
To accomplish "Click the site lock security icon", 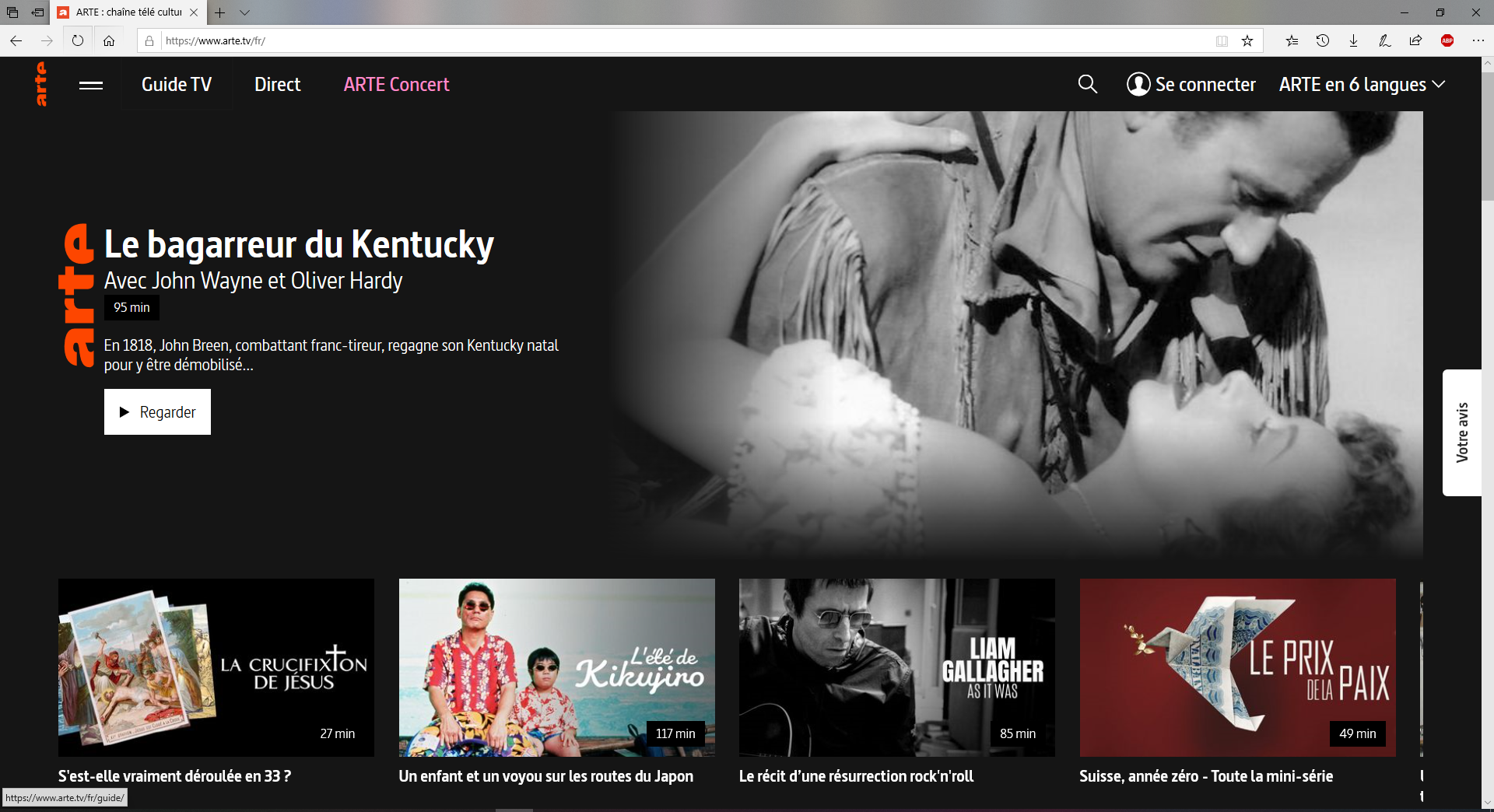I will 149,40.
